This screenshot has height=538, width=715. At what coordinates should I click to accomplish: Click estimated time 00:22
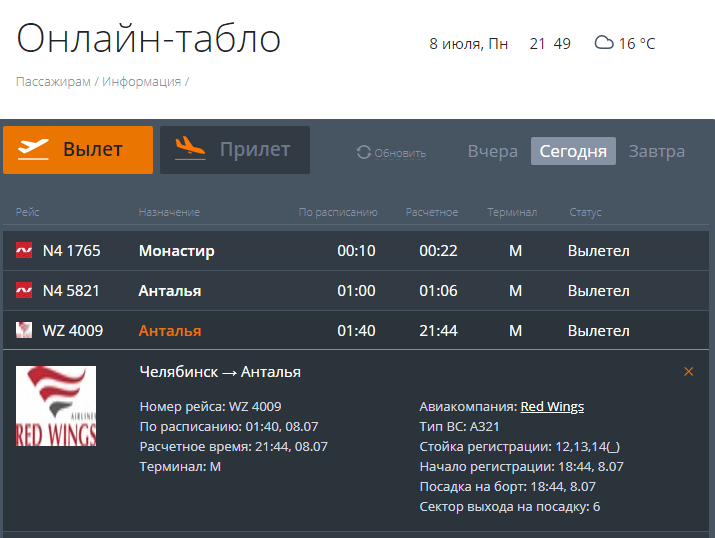click(x=438, y=251)
